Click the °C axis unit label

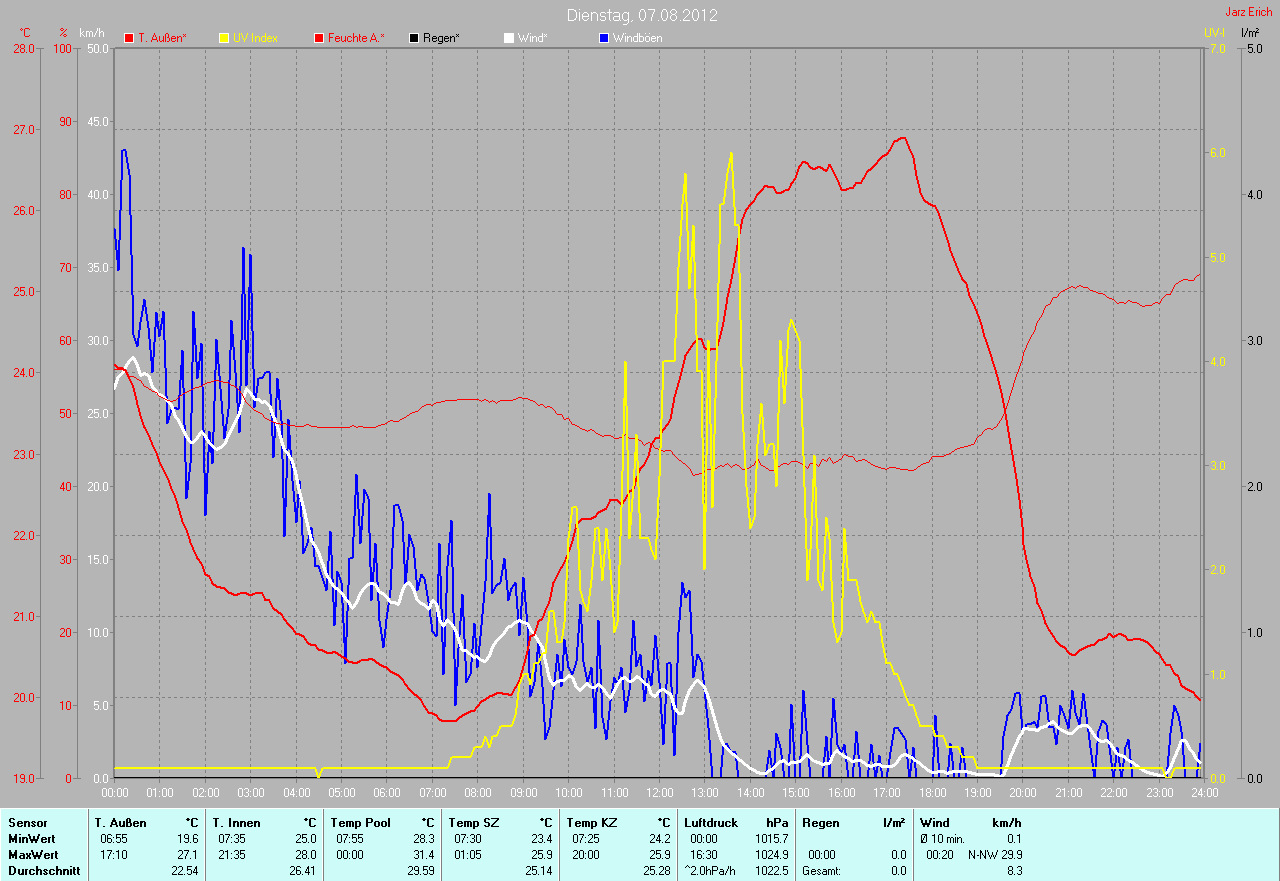click(25, 33)
